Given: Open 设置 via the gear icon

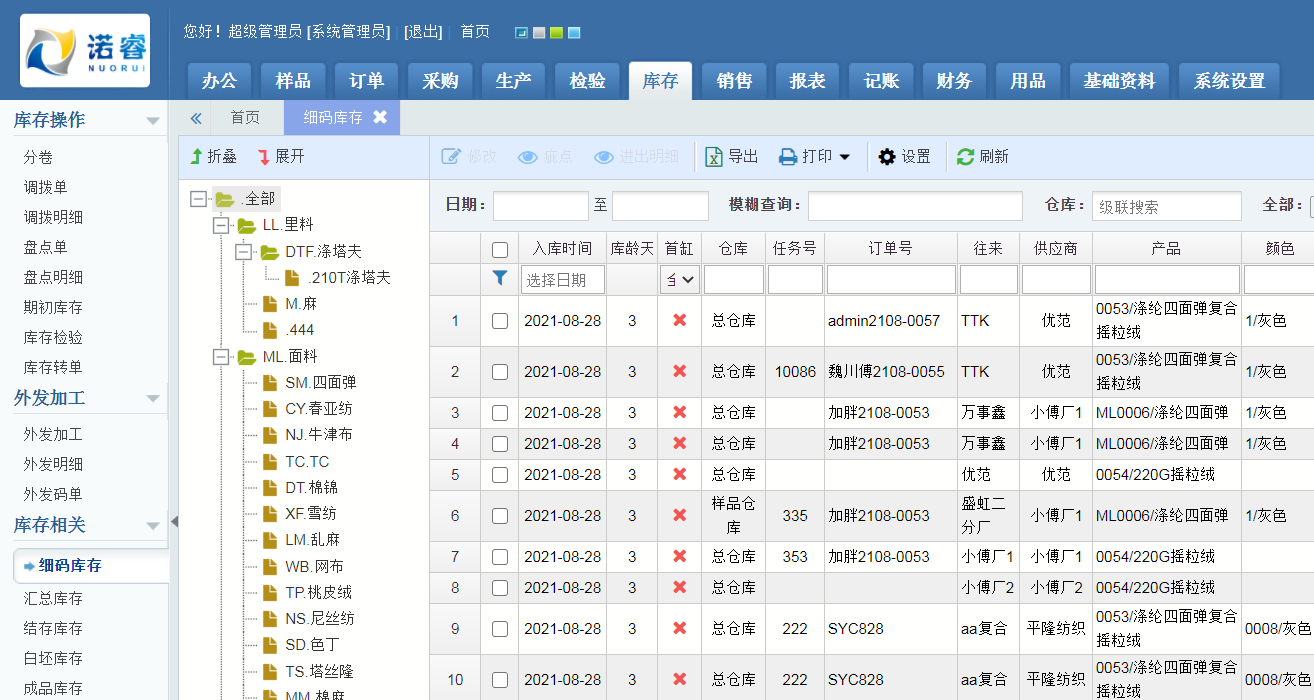Looking at the screenshot, I should (887, 157).
